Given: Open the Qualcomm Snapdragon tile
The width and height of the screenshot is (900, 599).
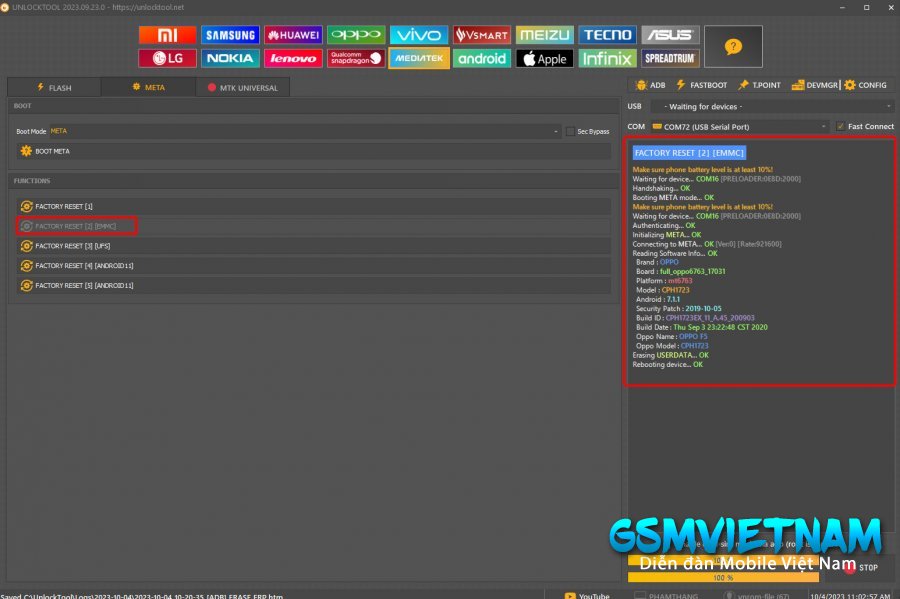Looking at the screenshot, I should 356,59.
